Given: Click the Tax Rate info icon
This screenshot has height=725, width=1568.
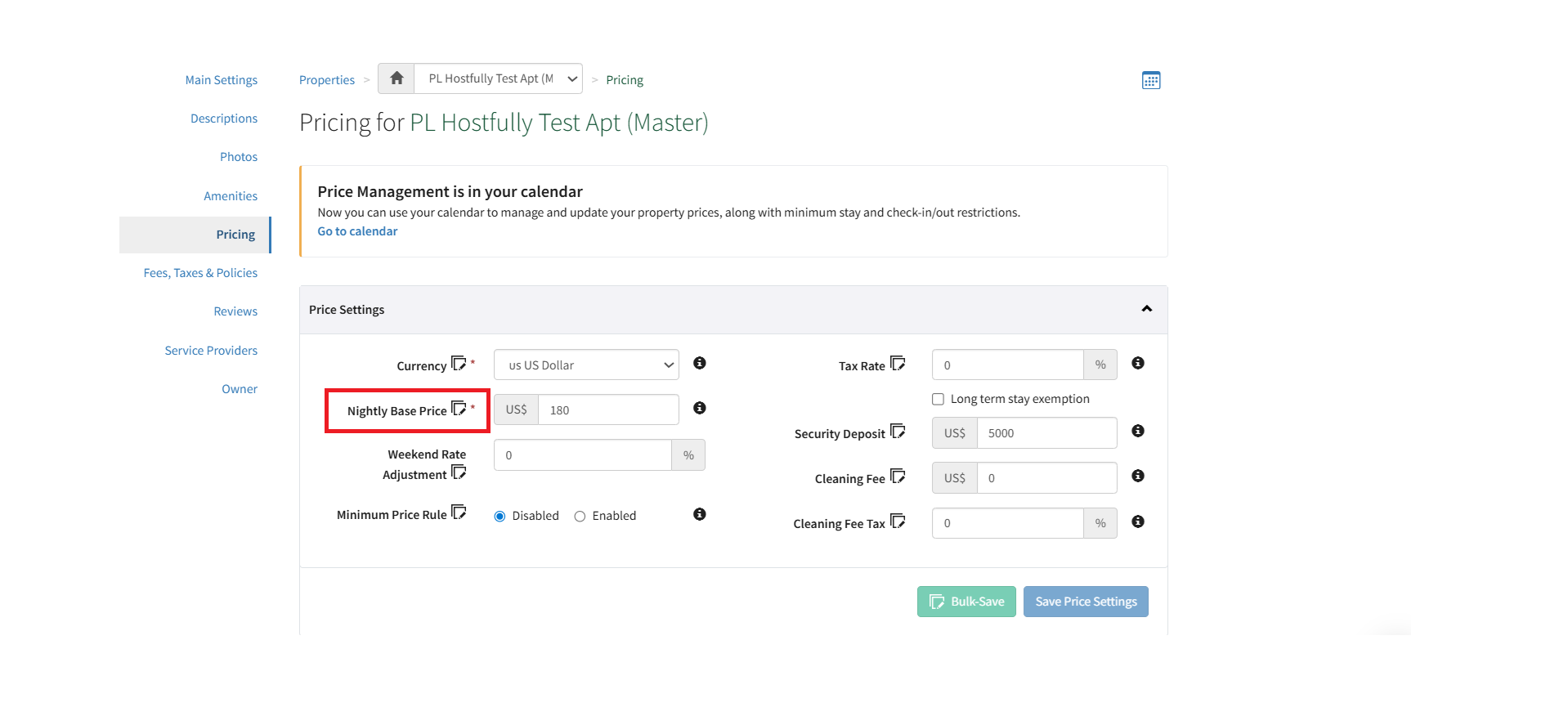Looking at the screenshot, I should [x=1137, y=363].
